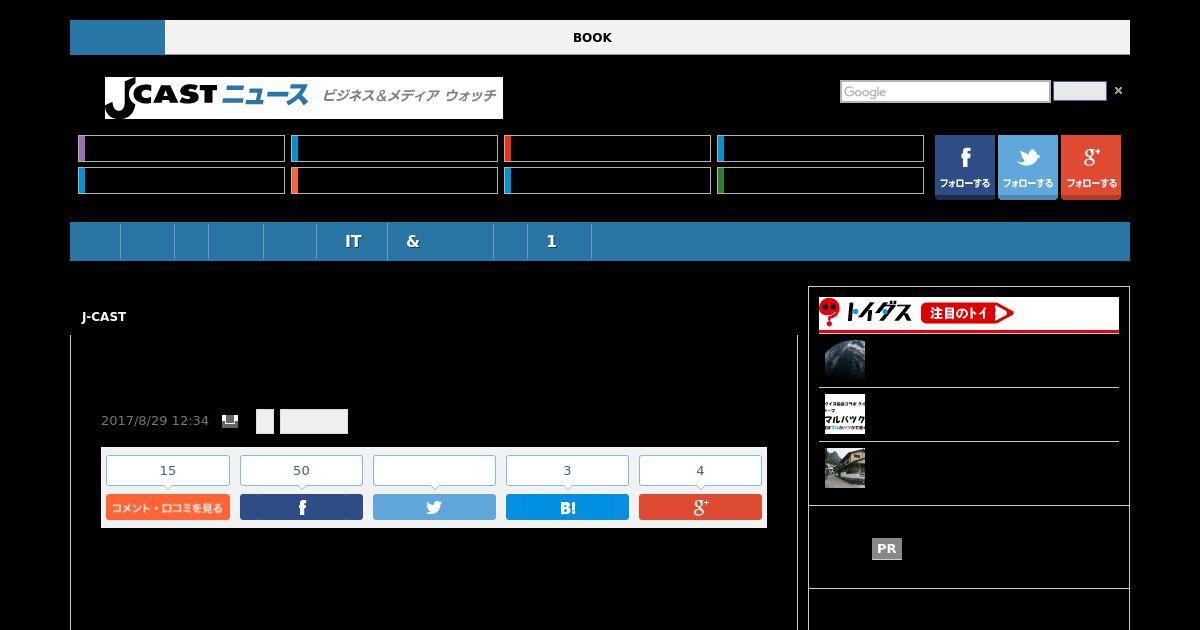Open the マルバツク quiz thumbnail
This screenshot has height=630, width=1200.
pyautogui.click(x=845, y=414)
